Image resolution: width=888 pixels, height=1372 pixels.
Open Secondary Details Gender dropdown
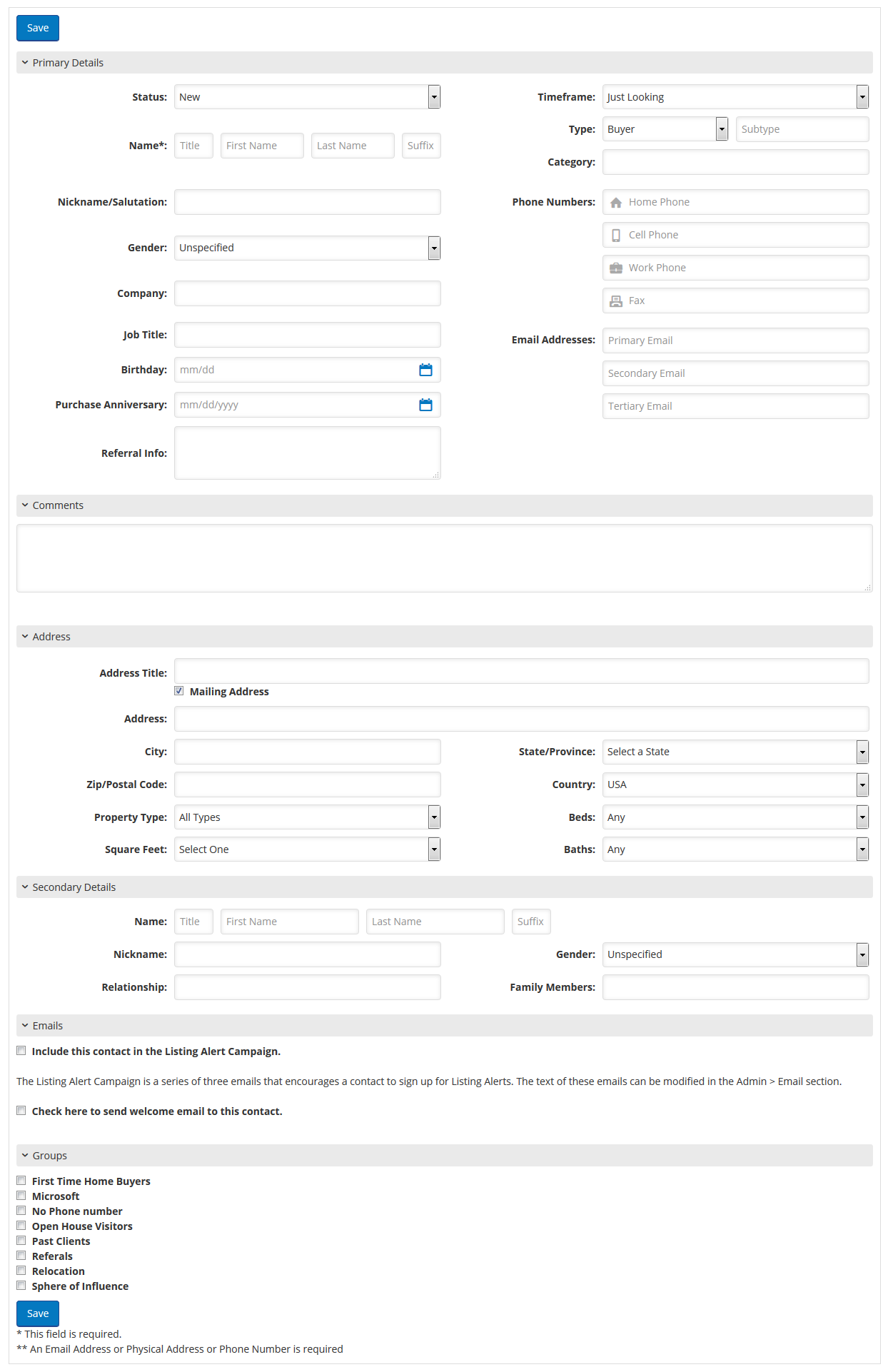[736, 954]
